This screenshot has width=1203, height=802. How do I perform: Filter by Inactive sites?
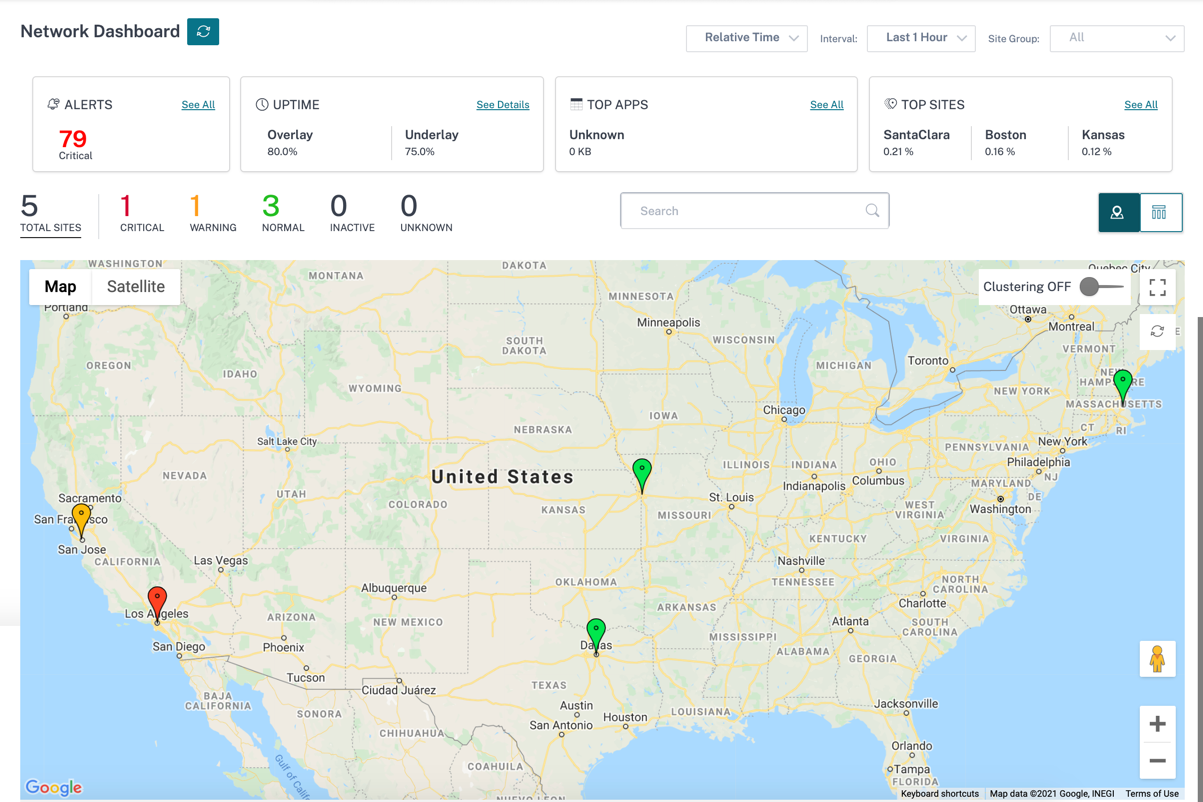[352, 214]
